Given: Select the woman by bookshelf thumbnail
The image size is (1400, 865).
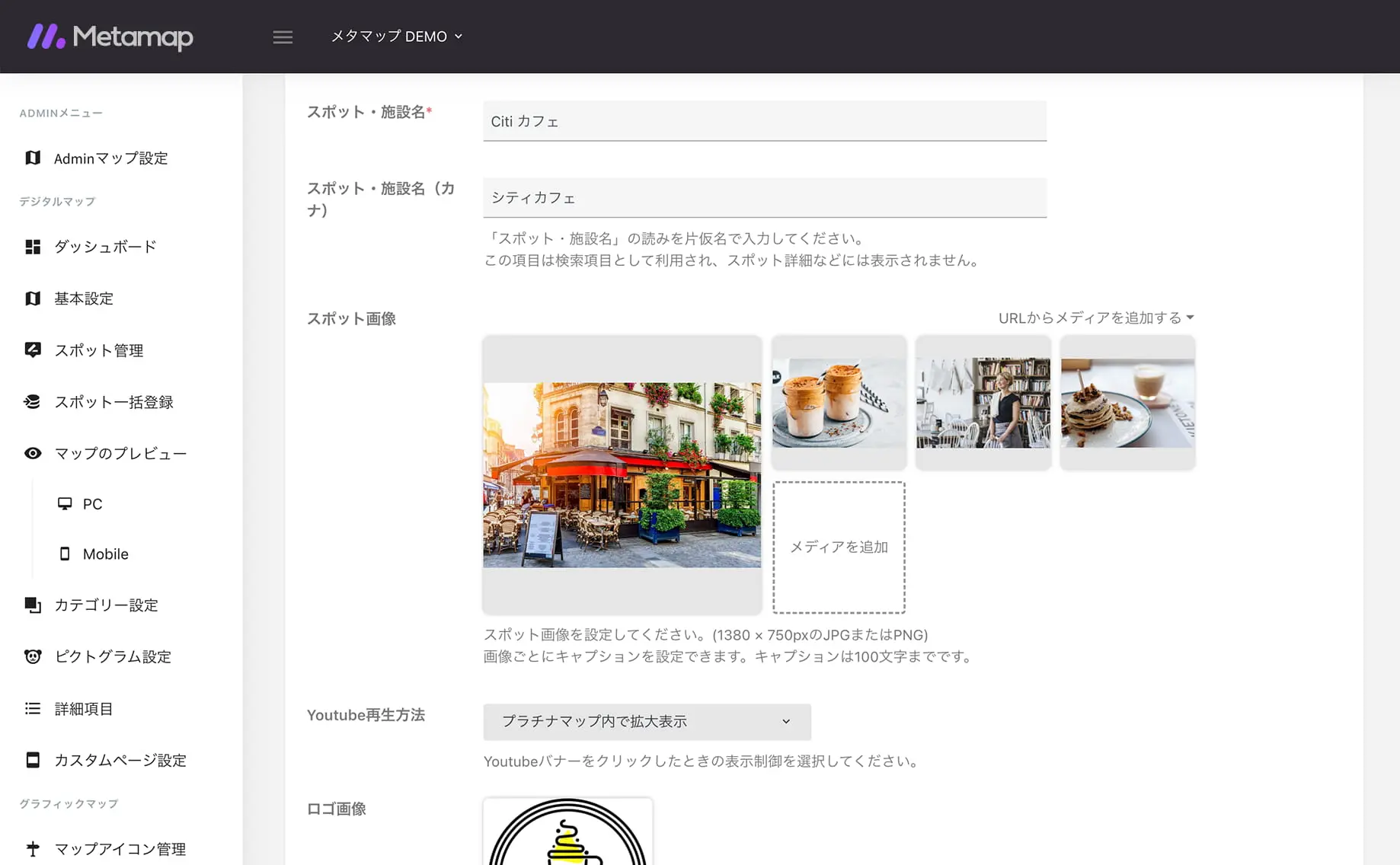Looking at the screenshot, I should [x=983, y=403].
